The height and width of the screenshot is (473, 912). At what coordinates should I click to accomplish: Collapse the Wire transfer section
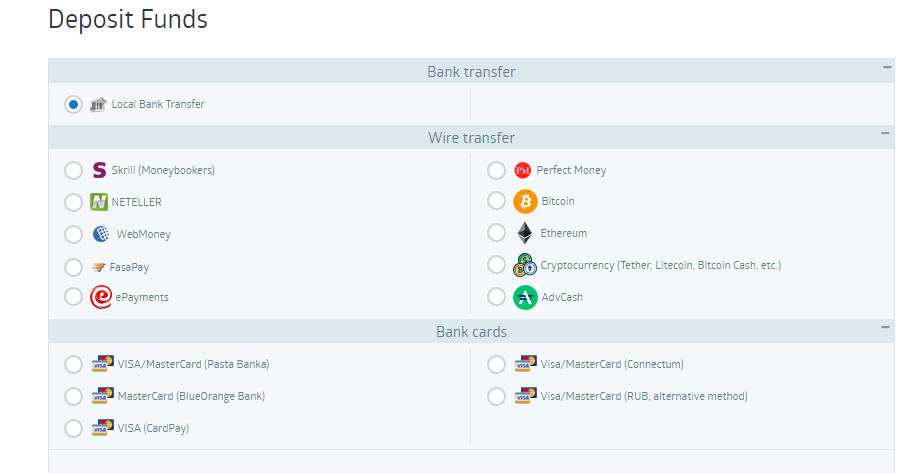[885, 133]
